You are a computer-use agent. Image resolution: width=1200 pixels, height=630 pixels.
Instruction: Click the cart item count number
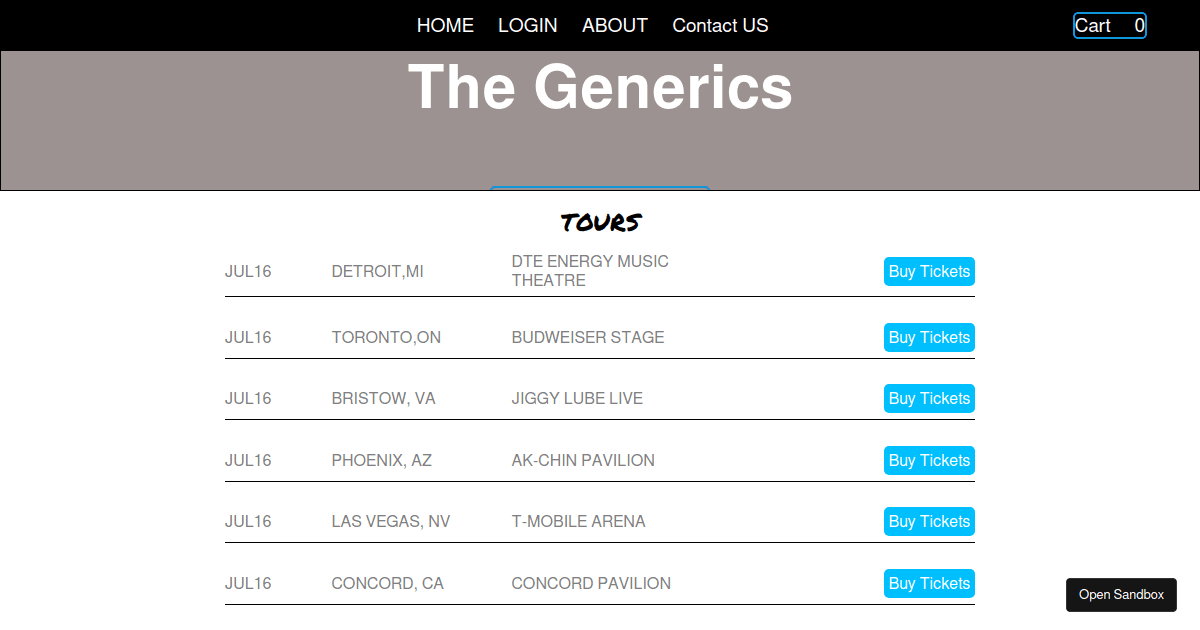(x=1139, y=26)
